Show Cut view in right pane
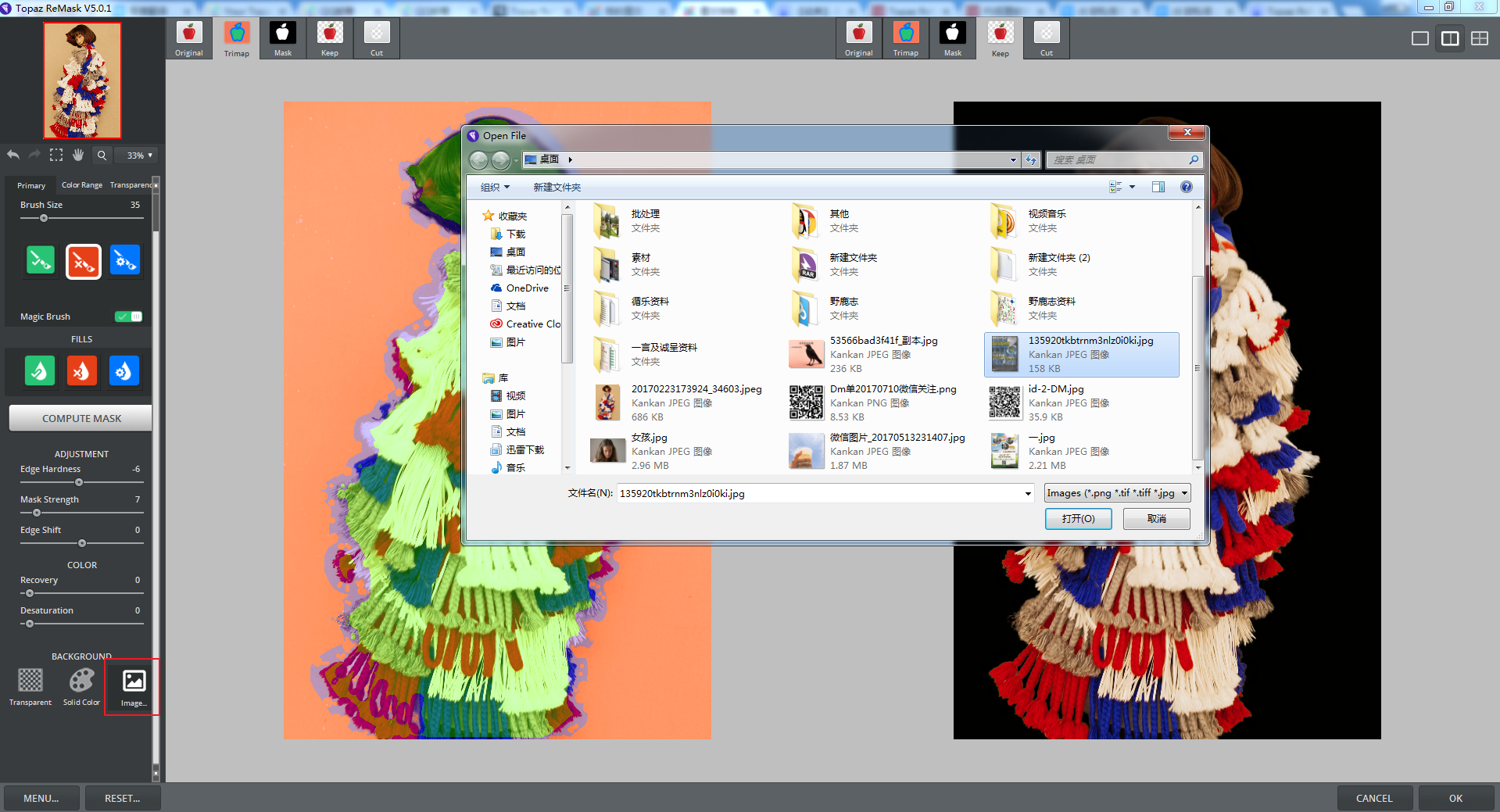 [x=1047, y=38]
